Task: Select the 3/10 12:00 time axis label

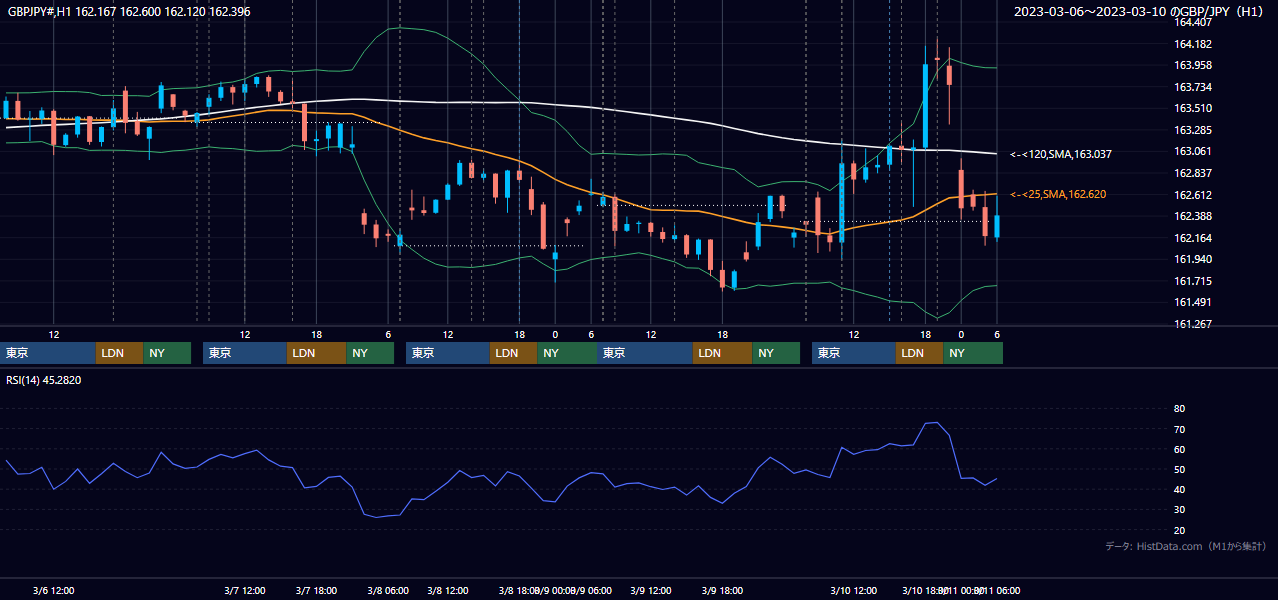Action: [x=853, y=590]
